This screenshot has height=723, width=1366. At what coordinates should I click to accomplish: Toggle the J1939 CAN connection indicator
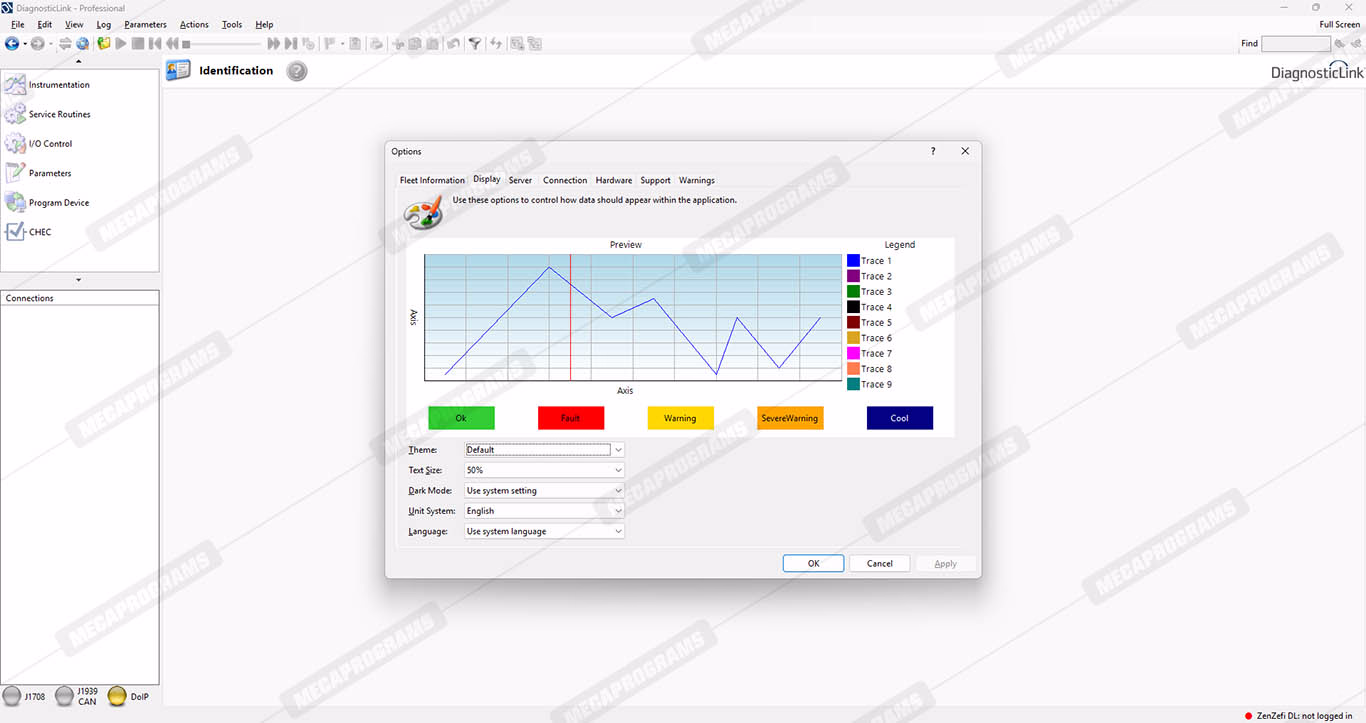65,696
